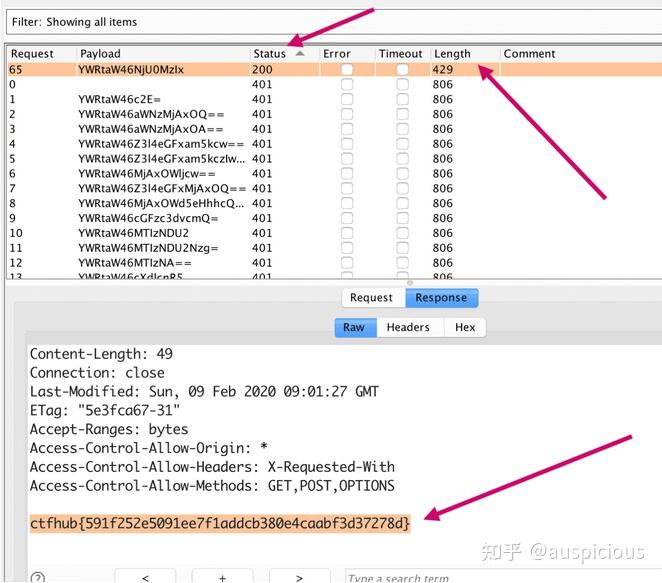Toggle the Timeout checkbox in request 5 row
The width and height of the screenshot is (662, 583).
402,159
